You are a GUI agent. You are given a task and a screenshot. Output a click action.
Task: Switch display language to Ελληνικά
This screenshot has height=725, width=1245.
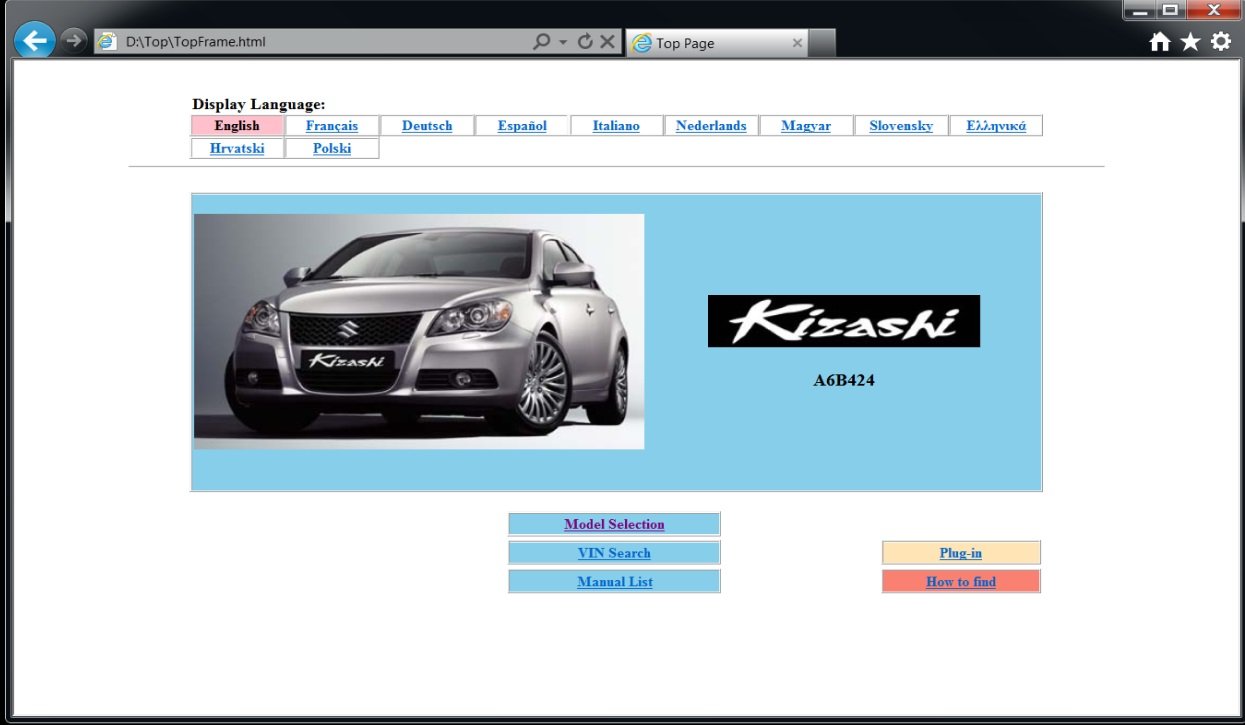click(x=996, y=126)
